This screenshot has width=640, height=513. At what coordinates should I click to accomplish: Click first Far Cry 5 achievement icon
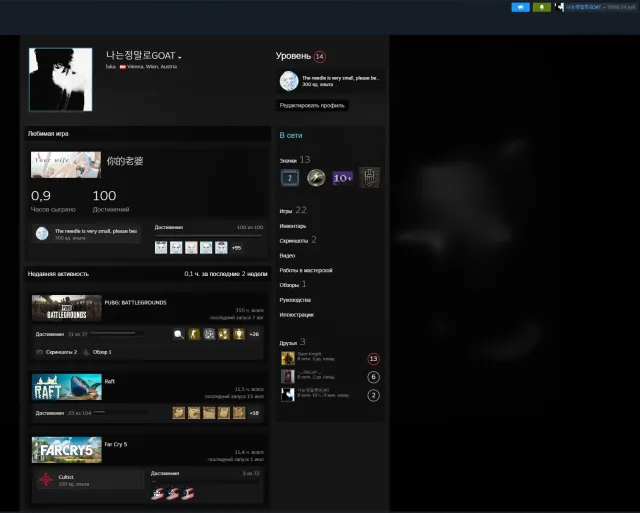point(158,494)
